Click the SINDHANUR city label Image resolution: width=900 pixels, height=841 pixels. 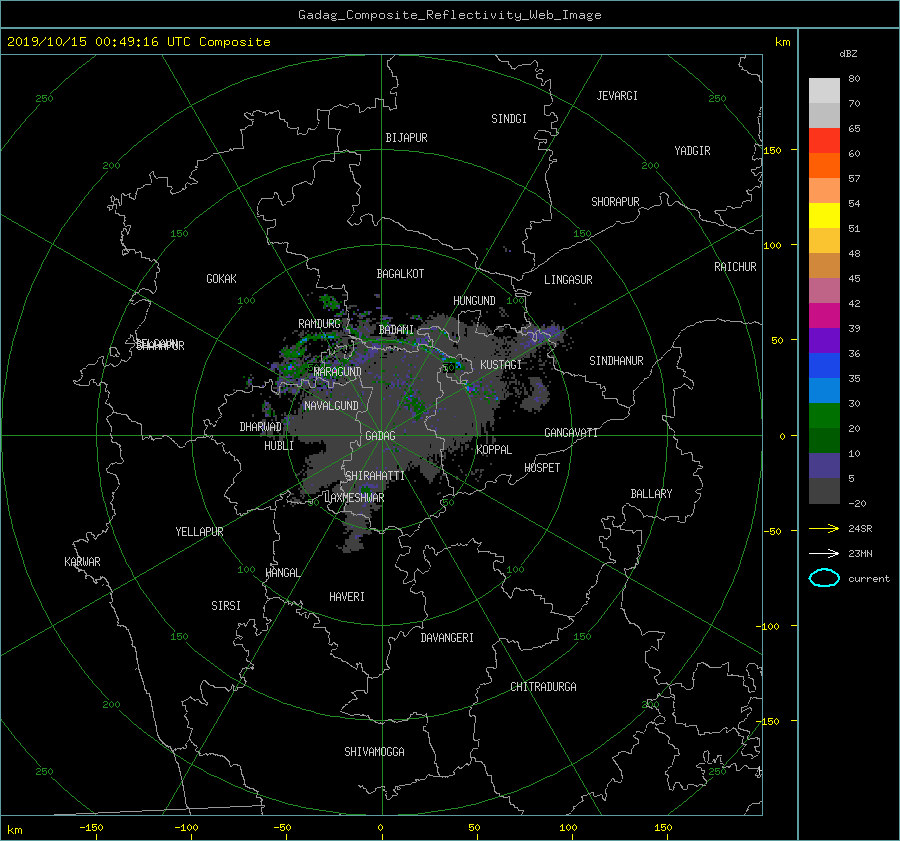click(x=616, y=361)
